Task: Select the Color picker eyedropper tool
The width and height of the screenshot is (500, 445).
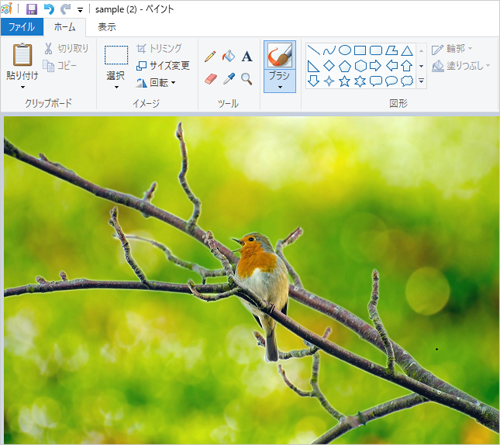Action: (229, 79)
